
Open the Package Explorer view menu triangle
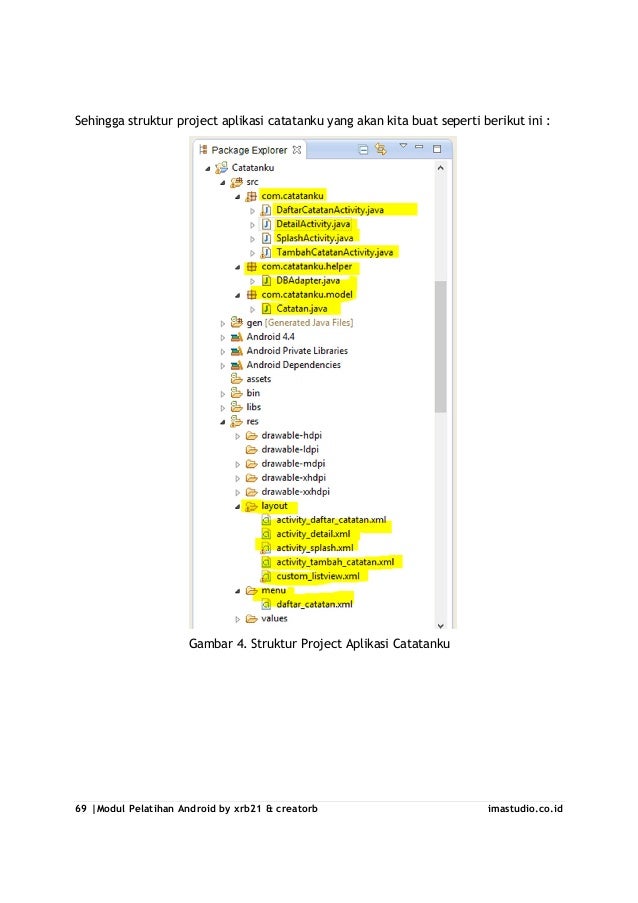403,146
